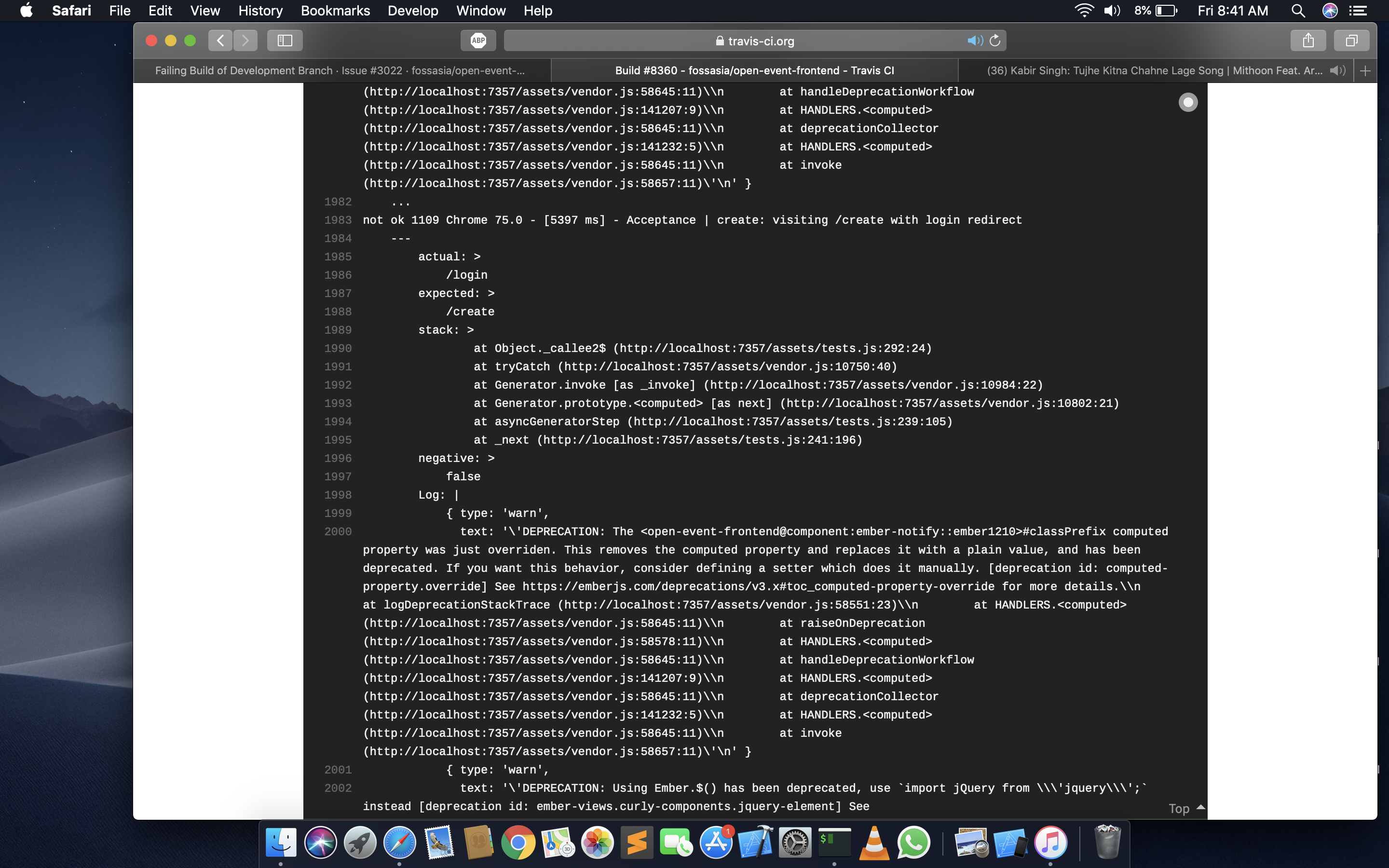Screen dimensions: 1389x868
Task: Open Sublime Text from the Dock
Action: click(637, 842)
